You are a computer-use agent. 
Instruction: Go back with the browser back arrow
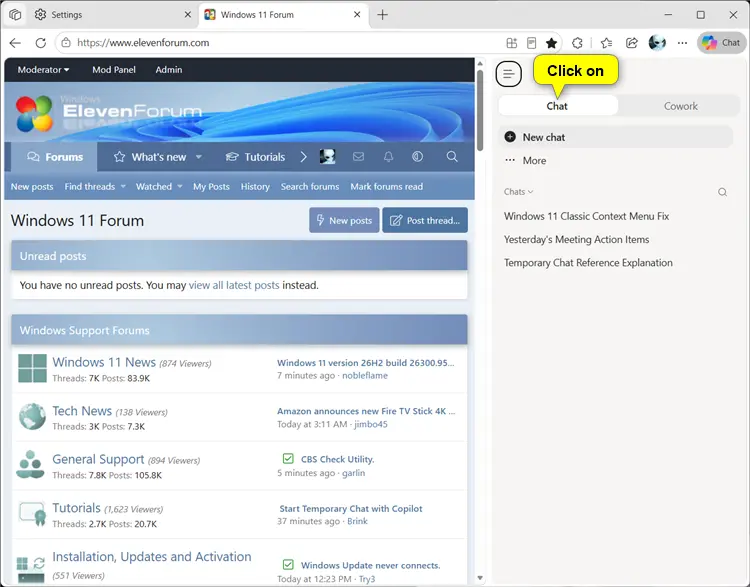[15, 43]
